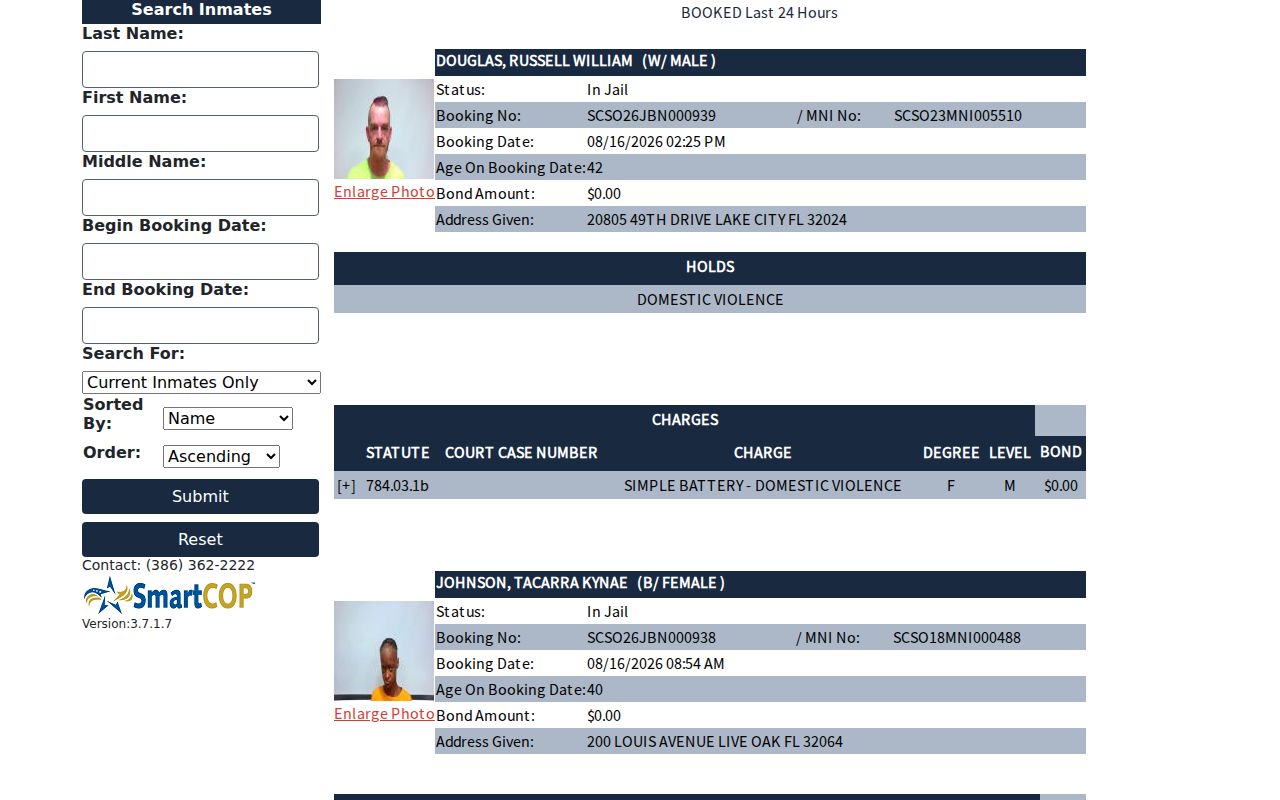Click the HOLDS section header
The width and height of the screenshot is (1280, 800).
(x=710, y=267)
